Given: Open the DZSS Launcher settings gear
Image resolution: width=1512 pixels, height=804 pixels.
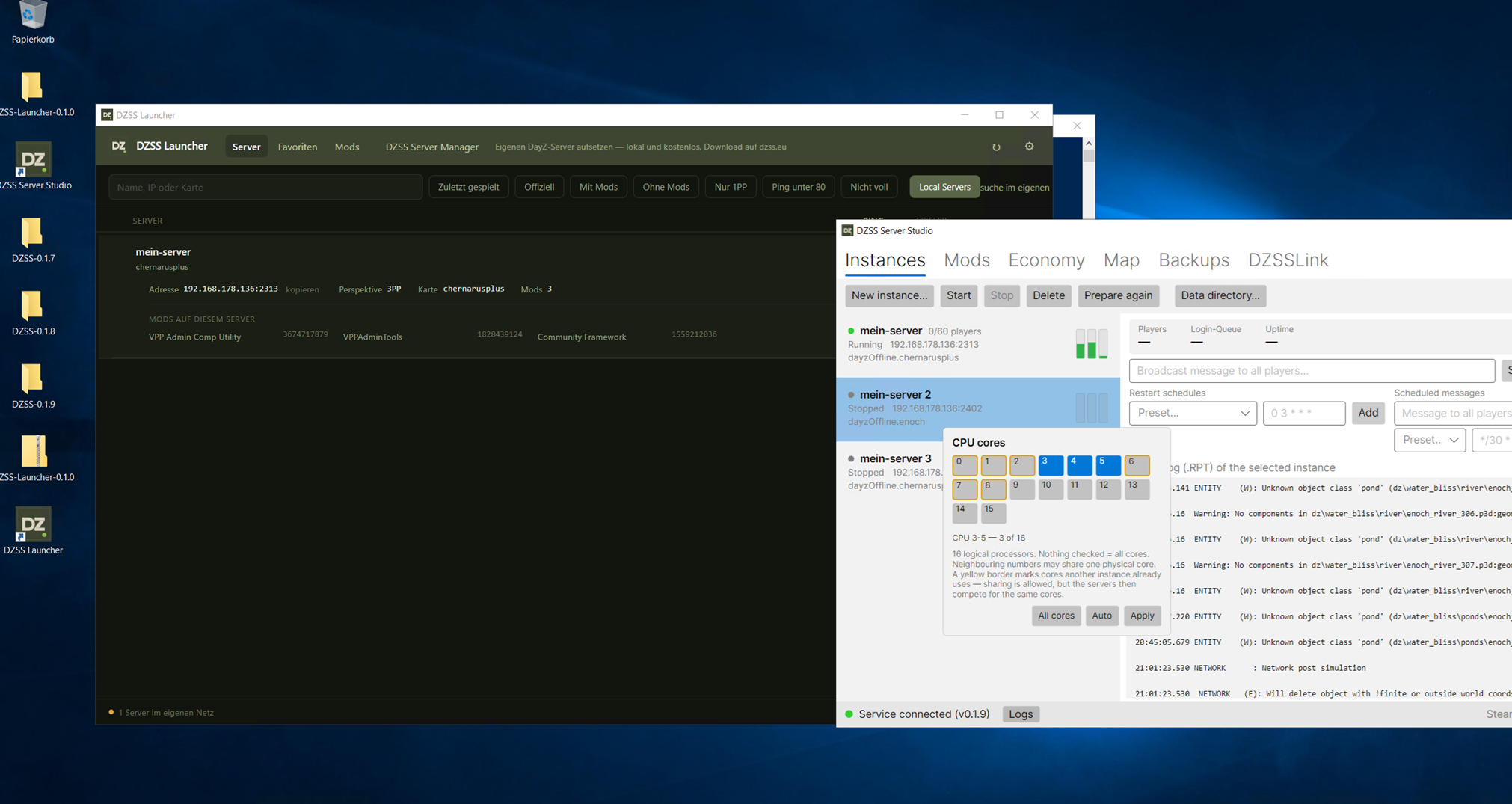Looking at the screenshot, I should [1029, 147].
